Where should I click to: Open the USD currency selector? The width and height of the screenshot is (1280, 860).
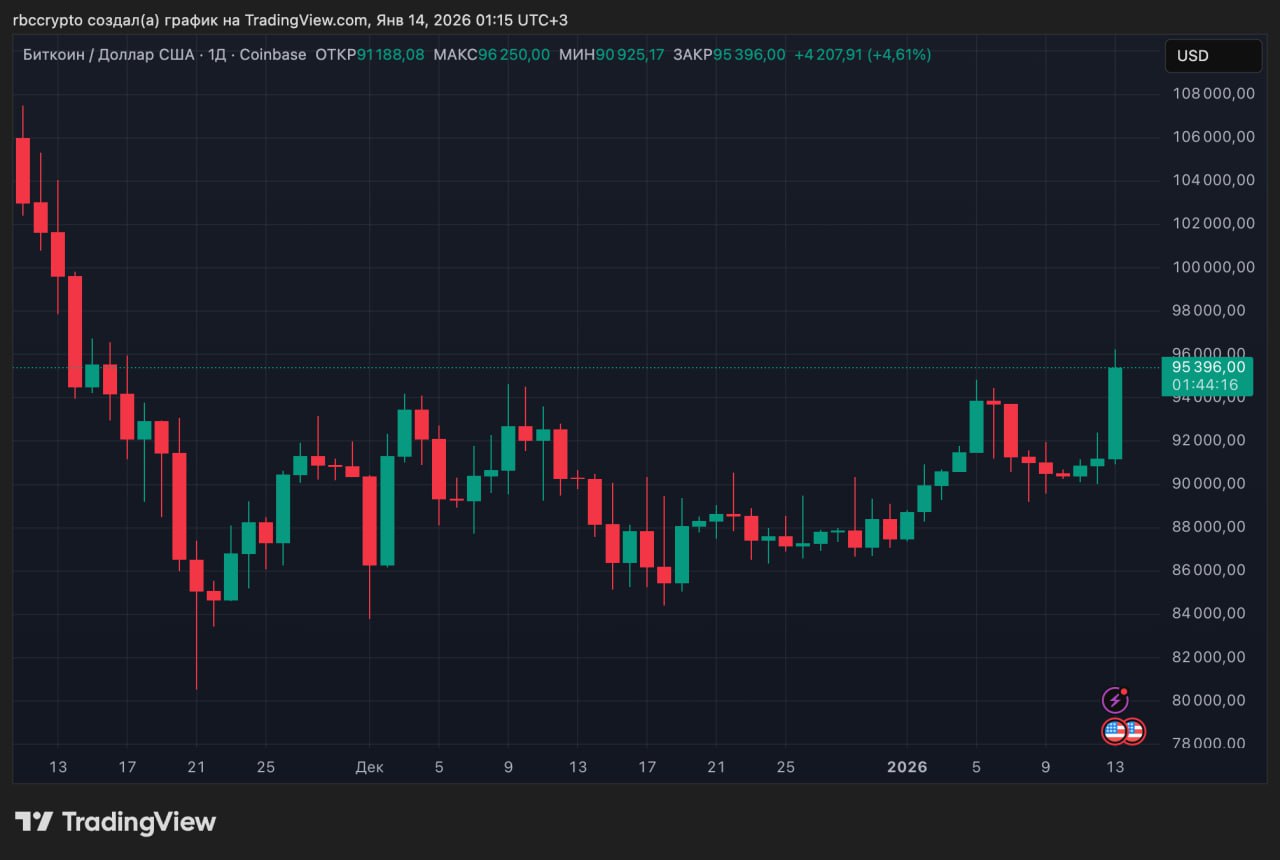point(1212,56)
